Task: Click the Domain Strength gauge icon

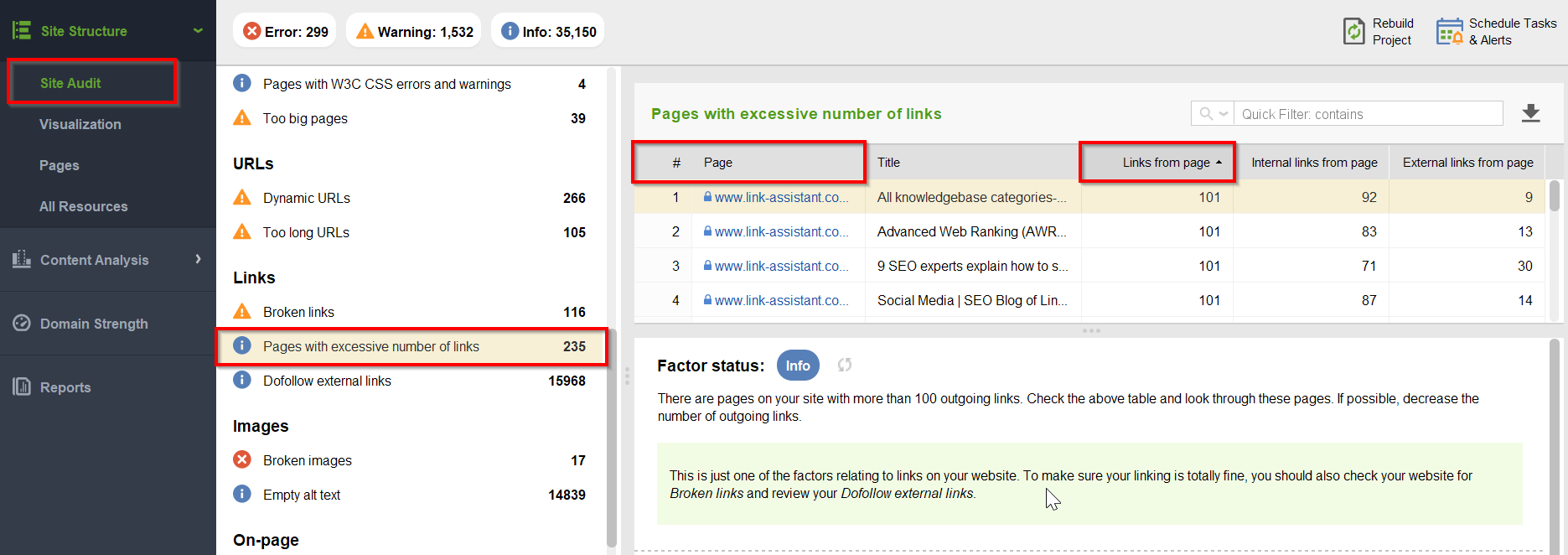Action: coord(22,323)
